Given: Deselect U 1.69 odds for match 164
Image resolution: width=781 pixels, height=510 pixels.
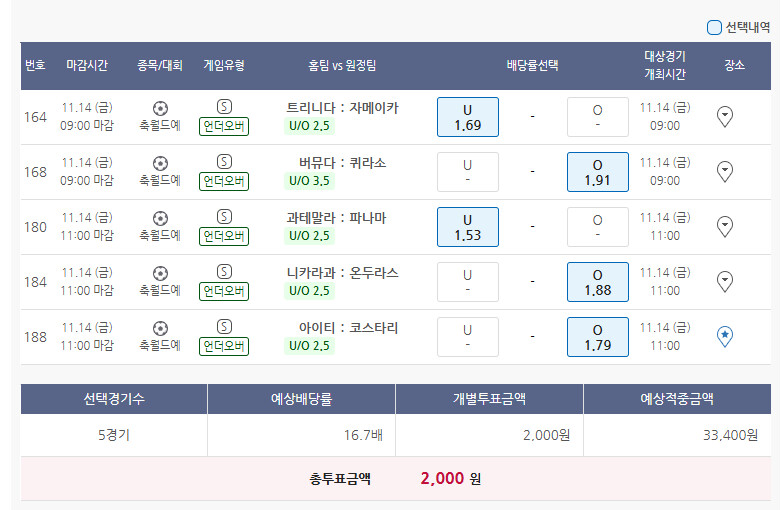Looking at the screenshot, I should pos(467,117).
